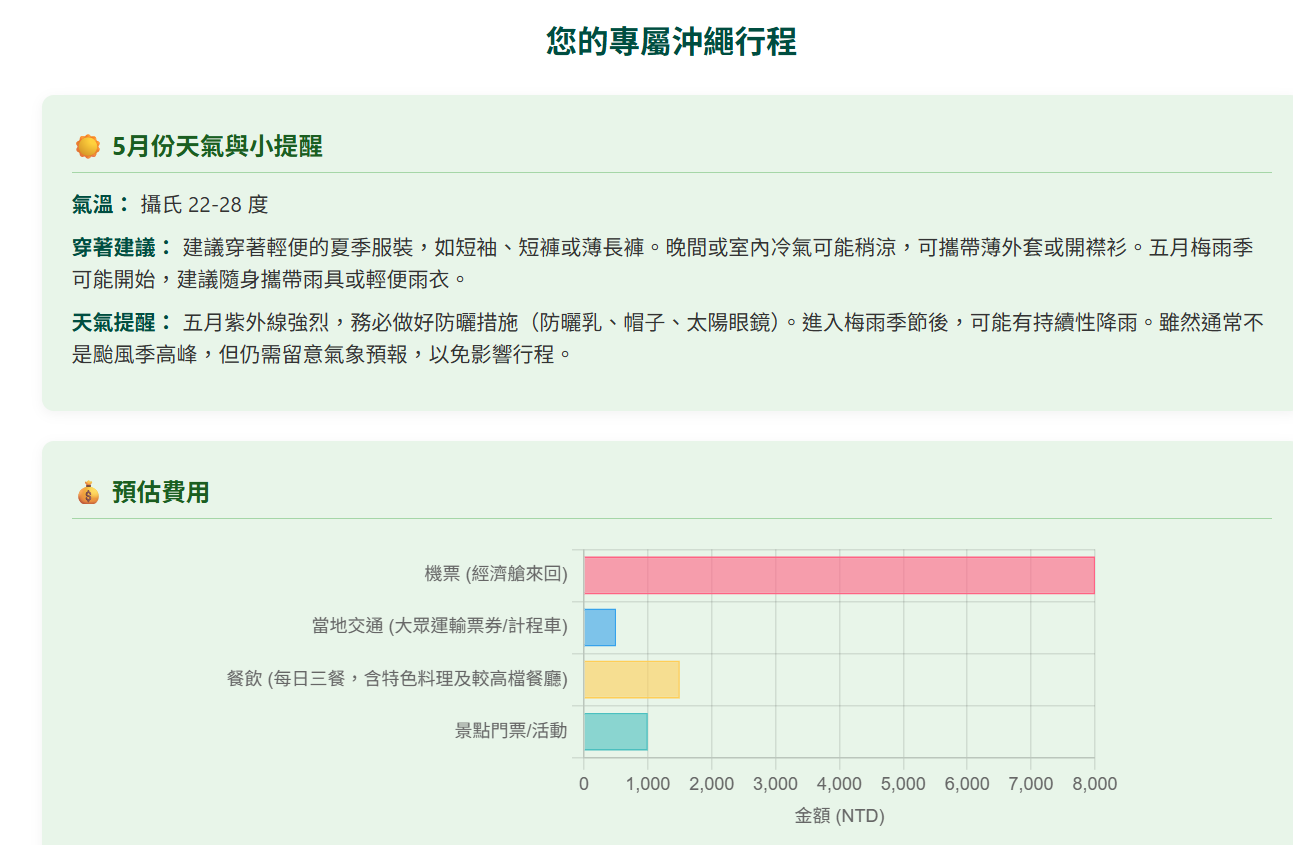Click the temperature value 攝氏 22-28 度
The width and height of the screenshot is (1293, 845).
pos(204,204)
